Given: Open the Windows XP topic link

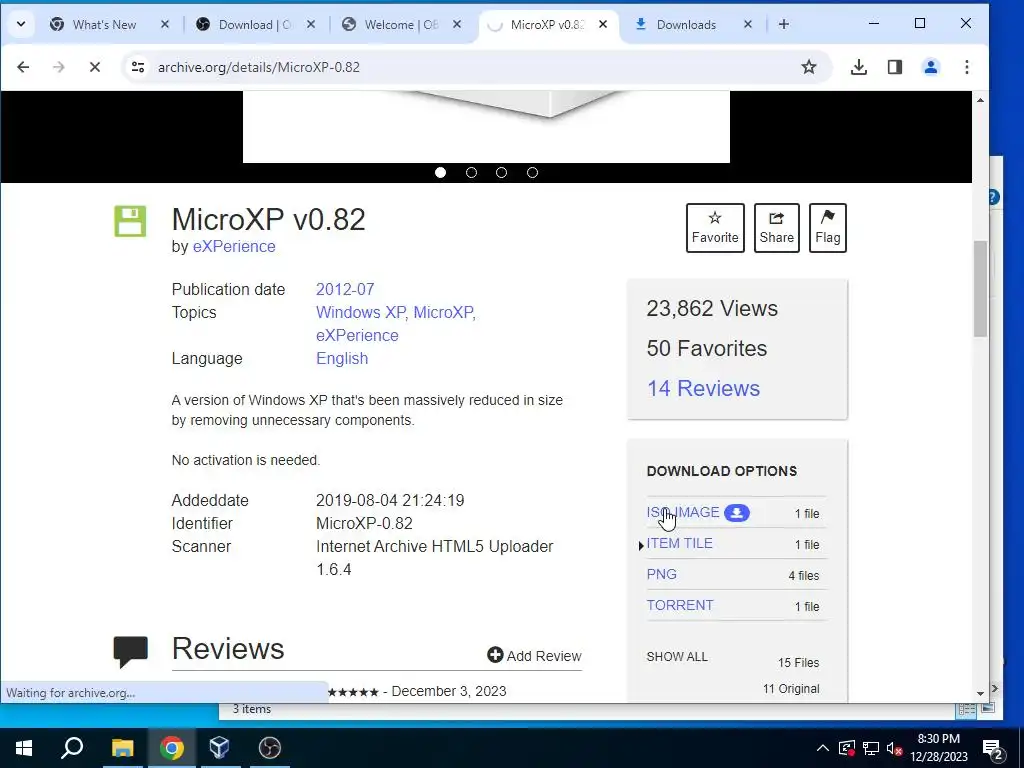Looking at the screenshot, I should click(x=360, y=312).
